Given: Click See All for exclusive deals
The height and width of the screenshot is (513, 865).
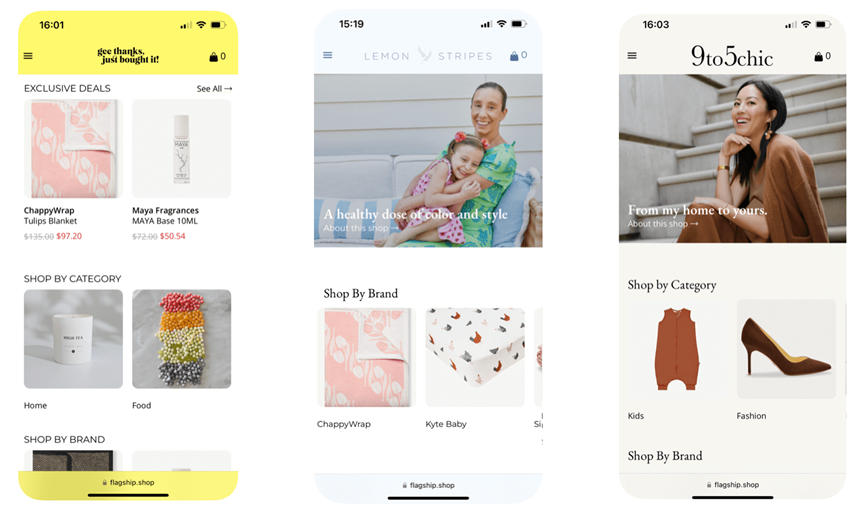Looking at the screenshot, I should [215, 88].
